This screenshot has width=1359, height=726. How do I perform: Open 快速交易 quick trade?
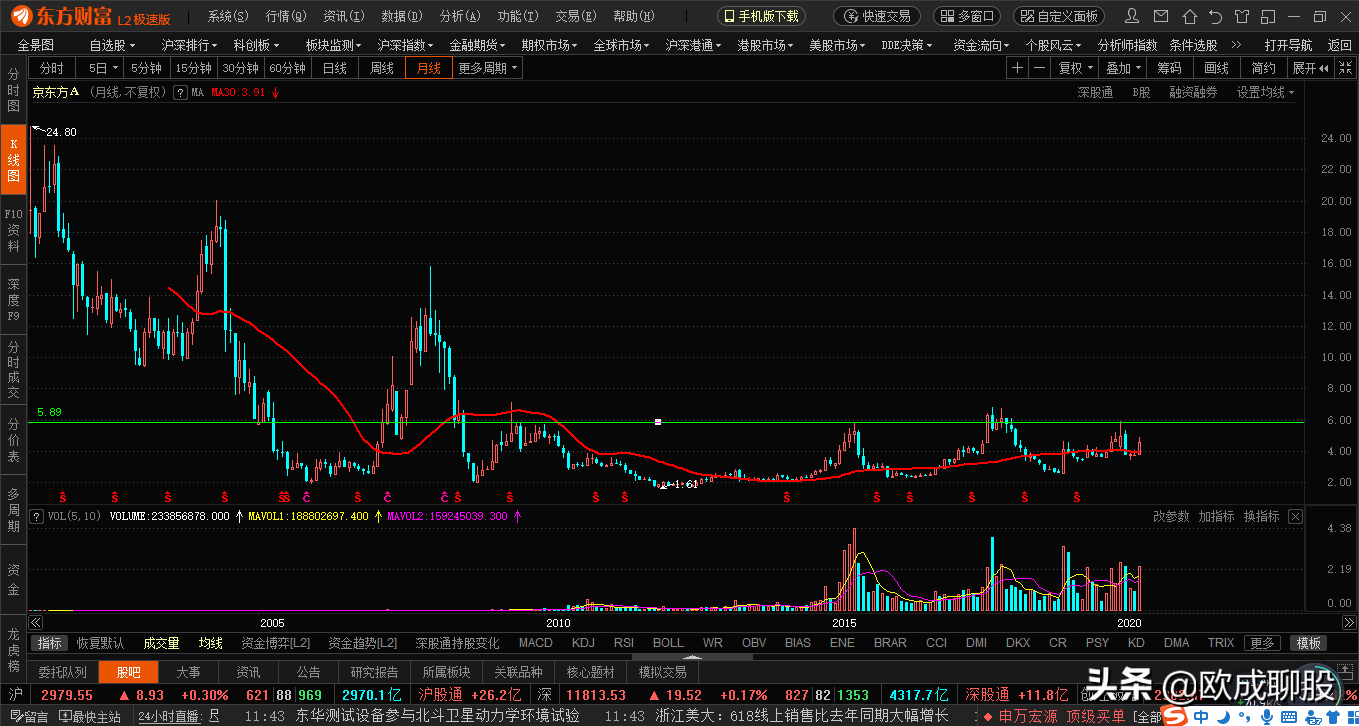click(x=877, y=17)
